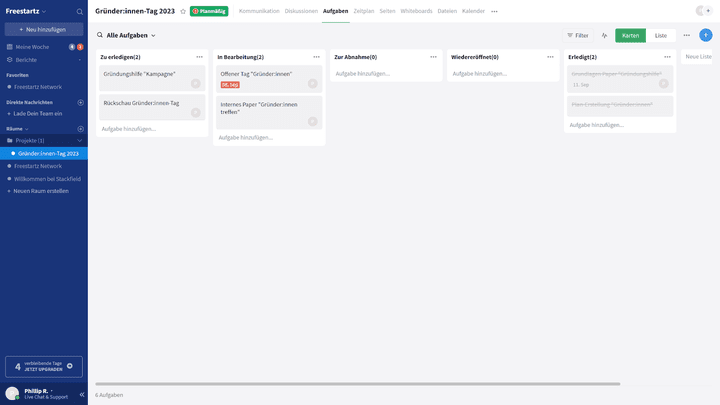Open the Zur Abnahme column options menu
Screen dimensions: 720x405
point(433,57)
